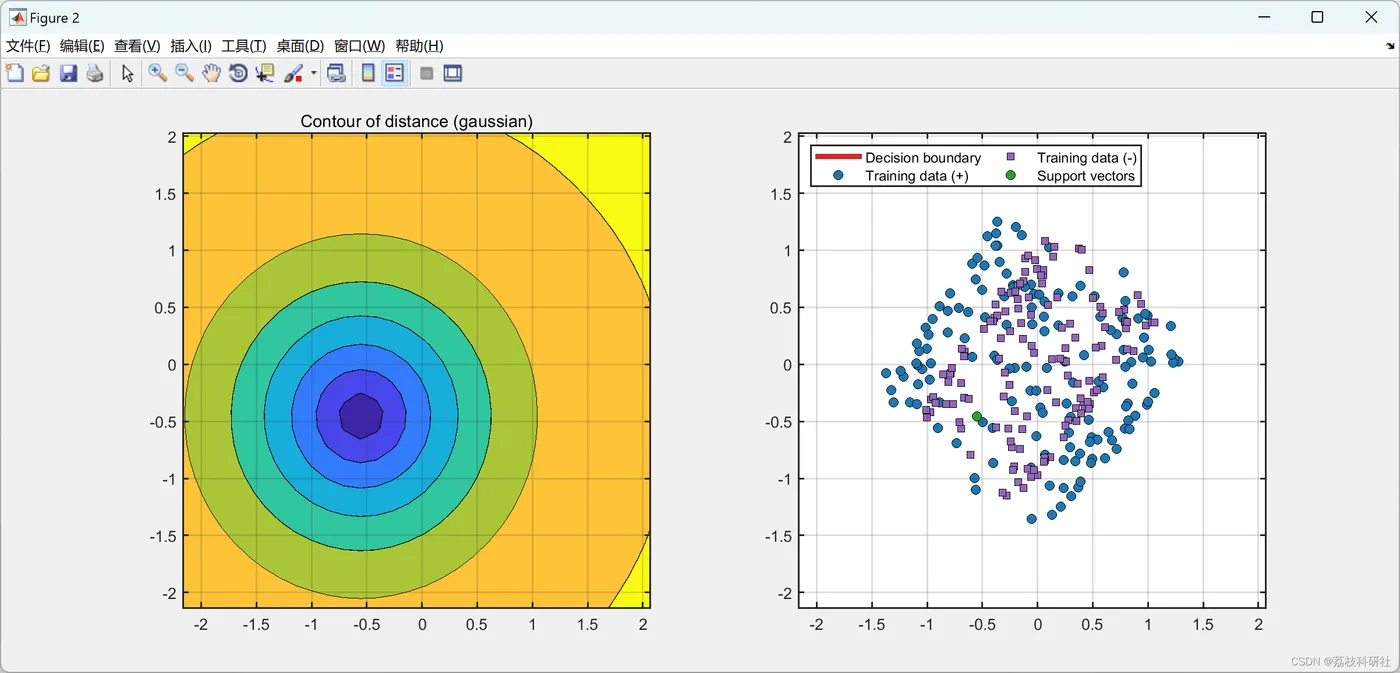The height and width of the screenshot is (673, 1400).
Task: Select the Pan hand tool
Action: [211, 73]
